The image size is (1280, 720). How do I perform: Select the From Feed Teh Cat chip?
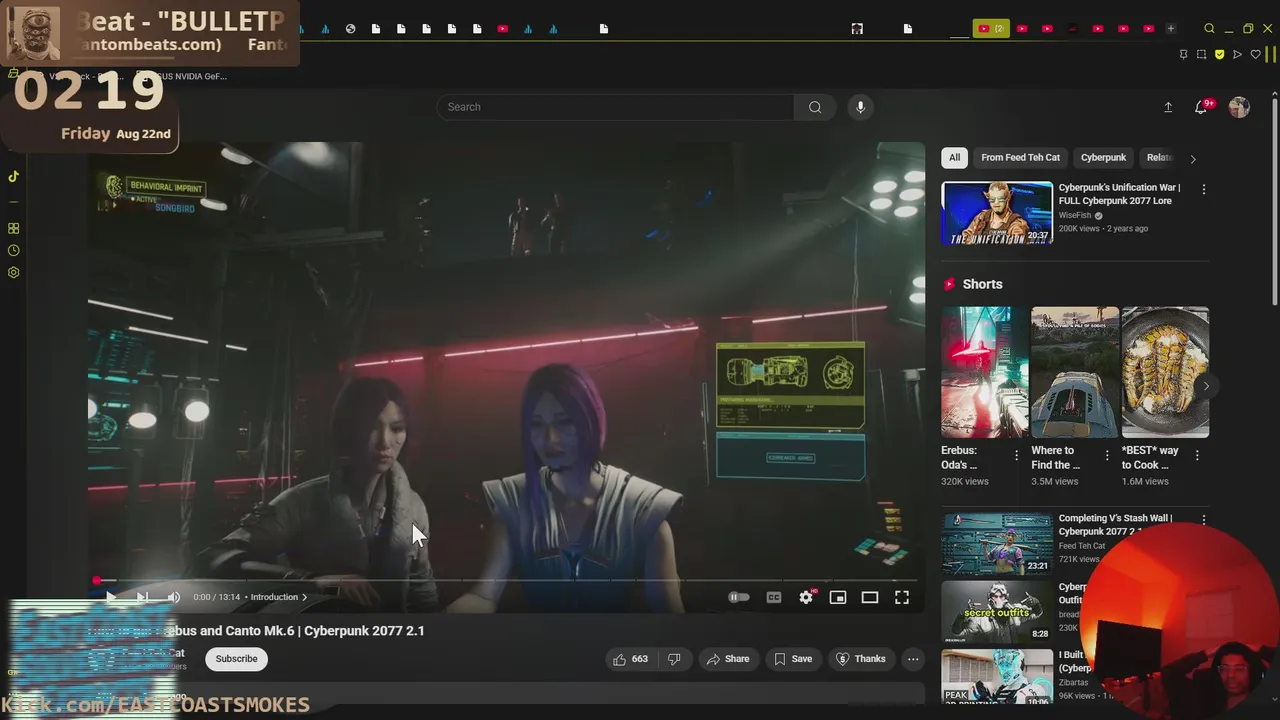tap(1020, 157)
